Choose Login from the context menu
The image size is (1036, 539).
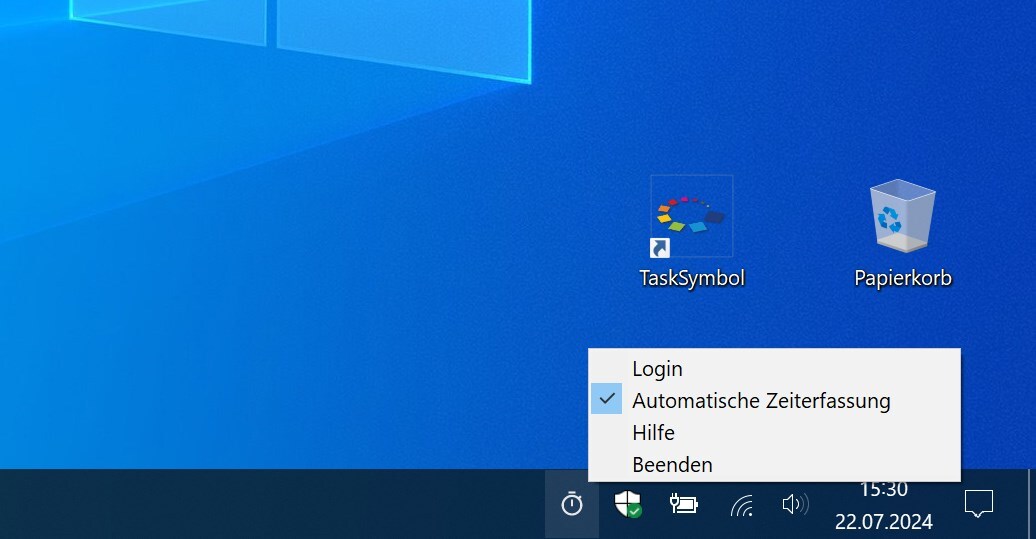point(657,369)
